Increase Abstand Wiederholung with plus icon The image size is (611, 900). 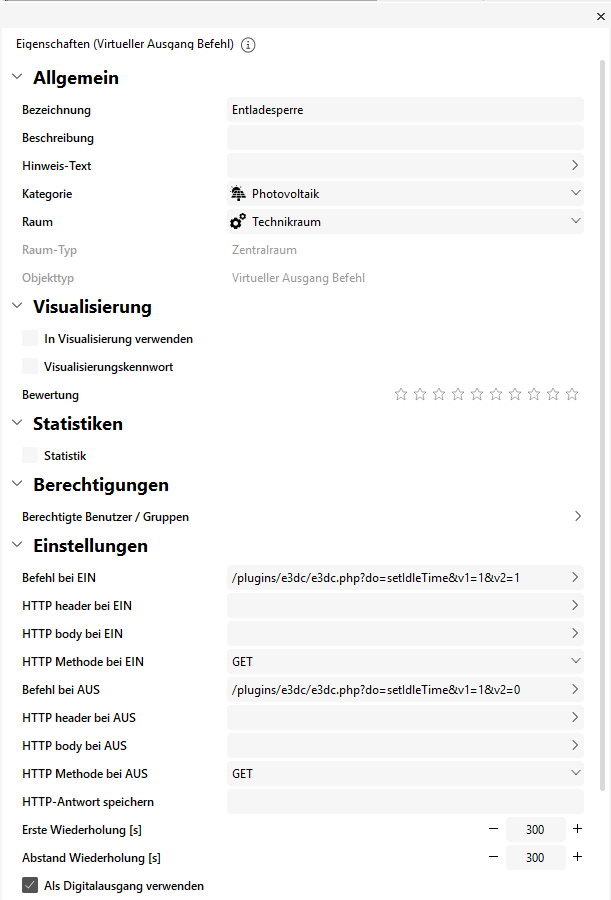pyautogui.click(x=577, y=857)
